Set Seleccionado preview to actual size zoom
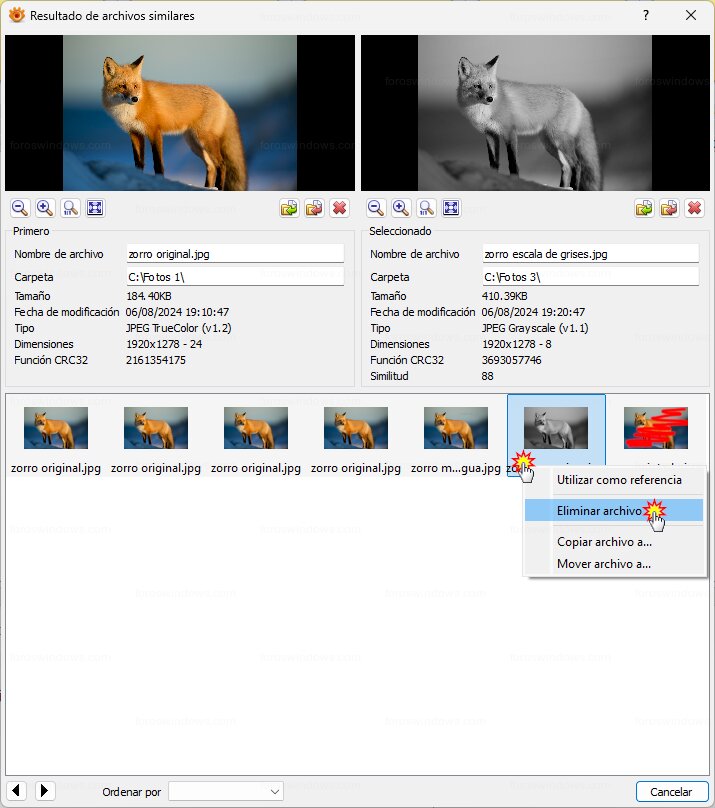This screenshot has height=808, width=715. [x=426, y=208]
